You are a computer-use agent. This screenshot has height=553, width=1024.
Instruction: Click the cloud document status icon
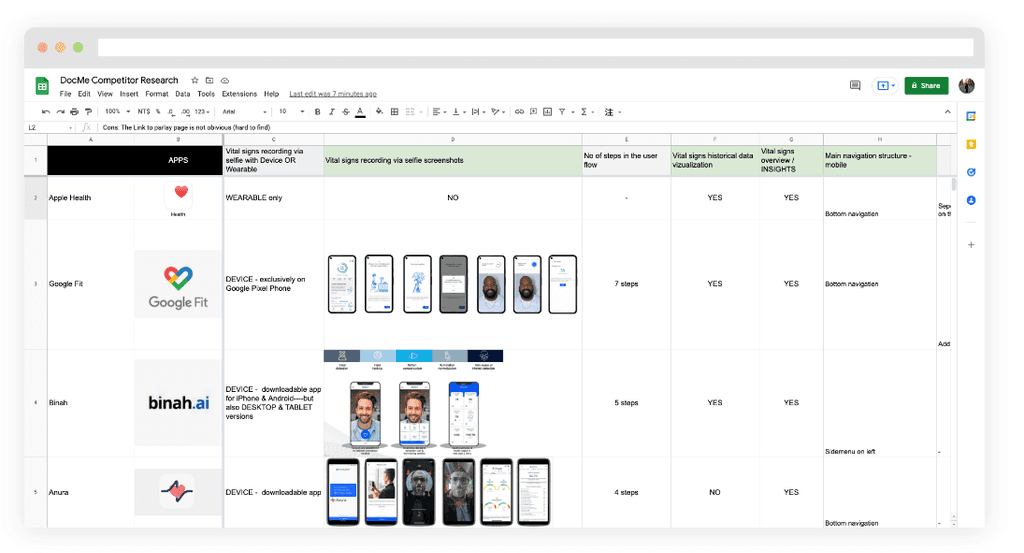click(x=225, y=80)
